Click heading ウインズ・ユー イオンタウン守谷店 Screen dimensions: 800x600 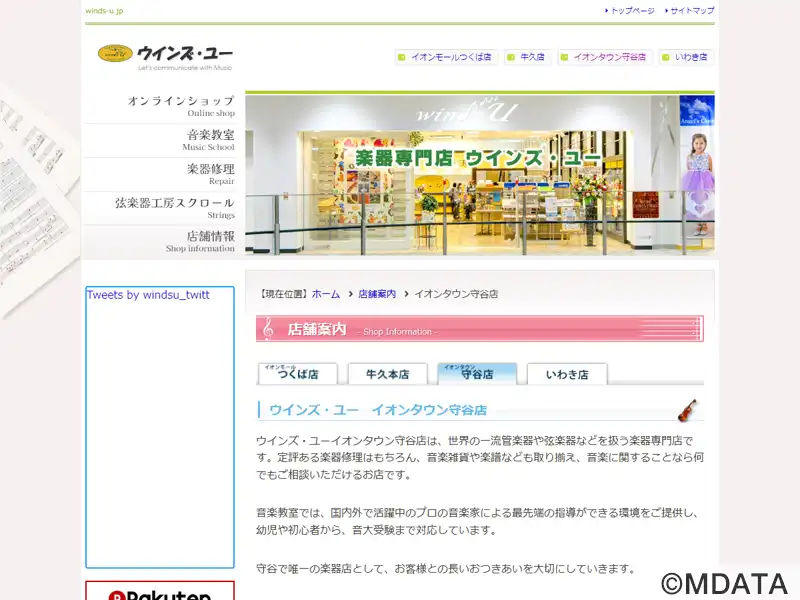click(x=378, y=410)
